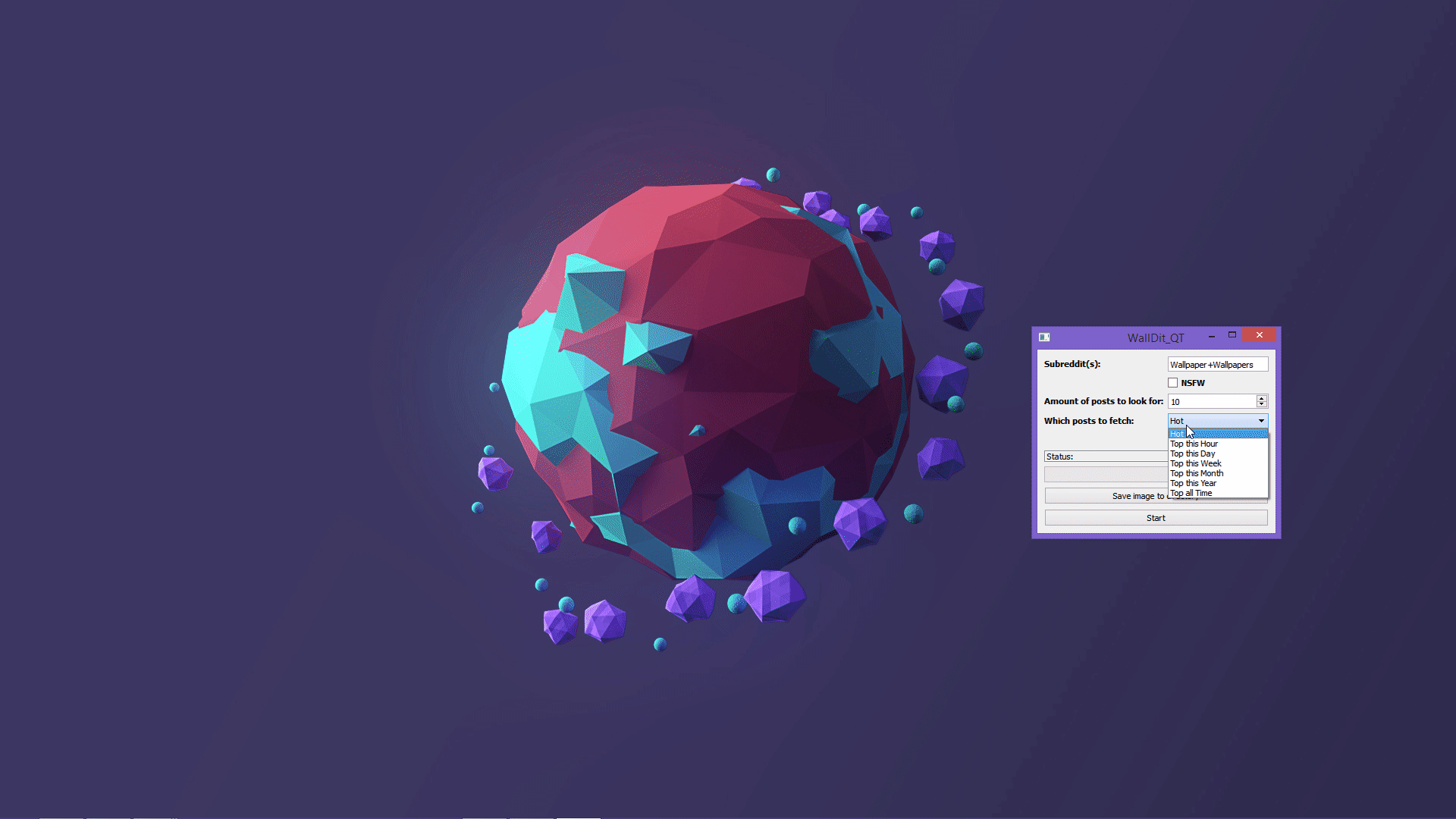Collapse the posts-to-fetch combo box arrow

pyautogui.click(x=1261, y=421)
